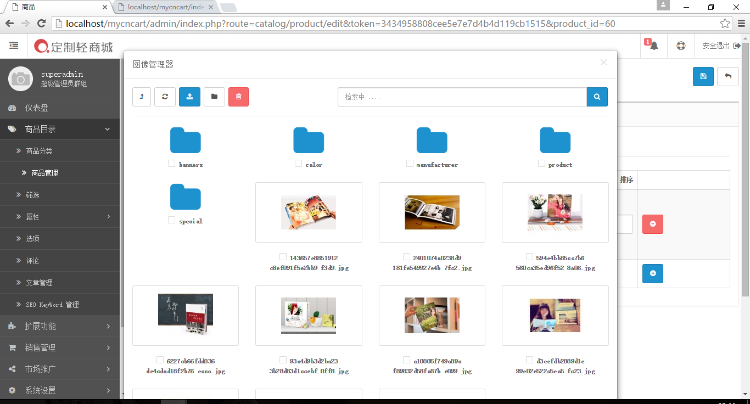This screenshot has width=750, height=404.
Task: Open SEO Keyword 管理 in the sidebar
Action: pyautogui.click(x=60, y=305)
